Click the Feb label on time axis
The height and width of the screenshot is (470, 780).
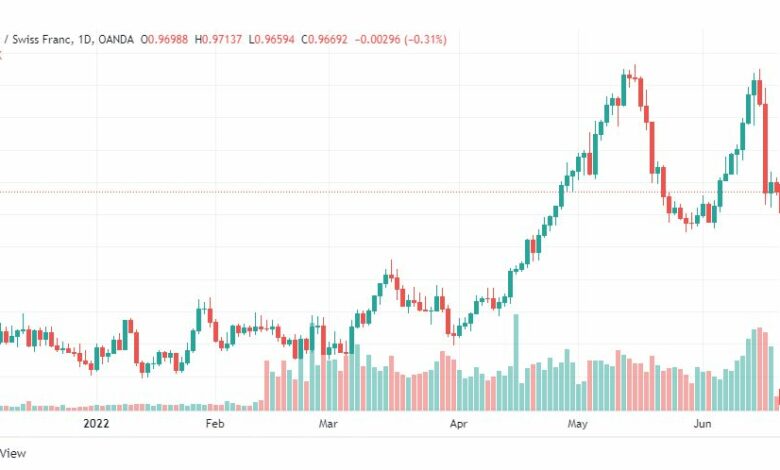coord(215,424)
